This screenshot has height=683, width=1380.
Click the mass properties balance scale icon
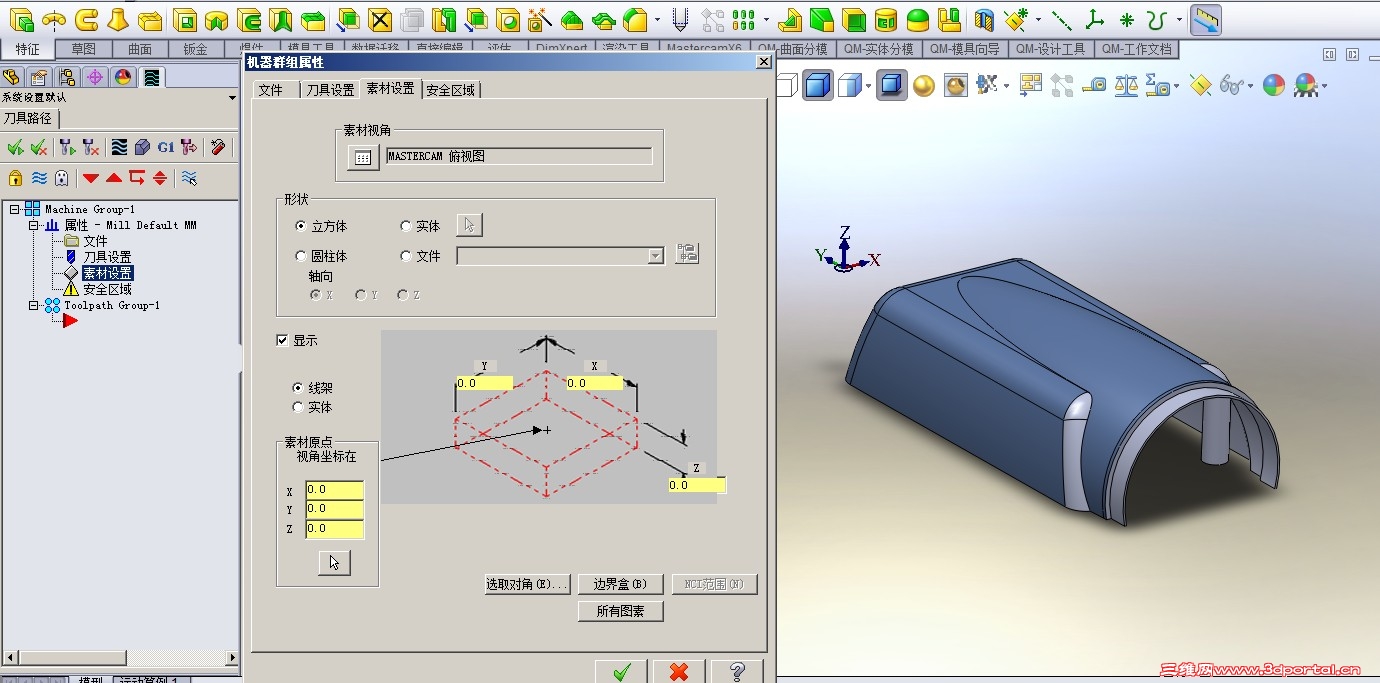[x=1126, y=86]
